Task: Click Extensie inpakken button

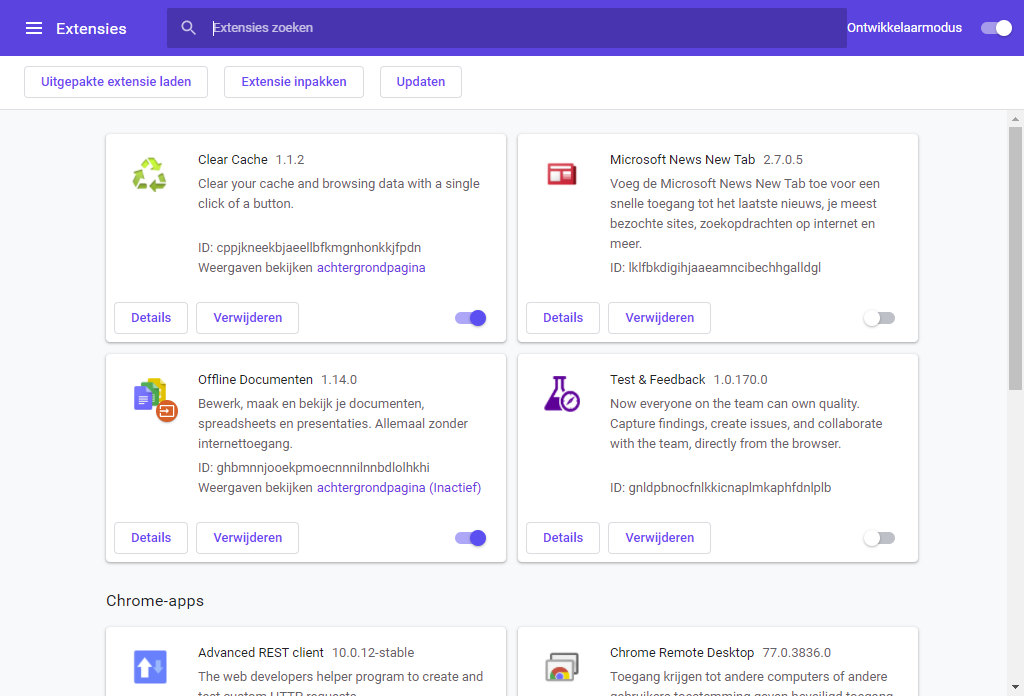Action: (x=294, y=82)
